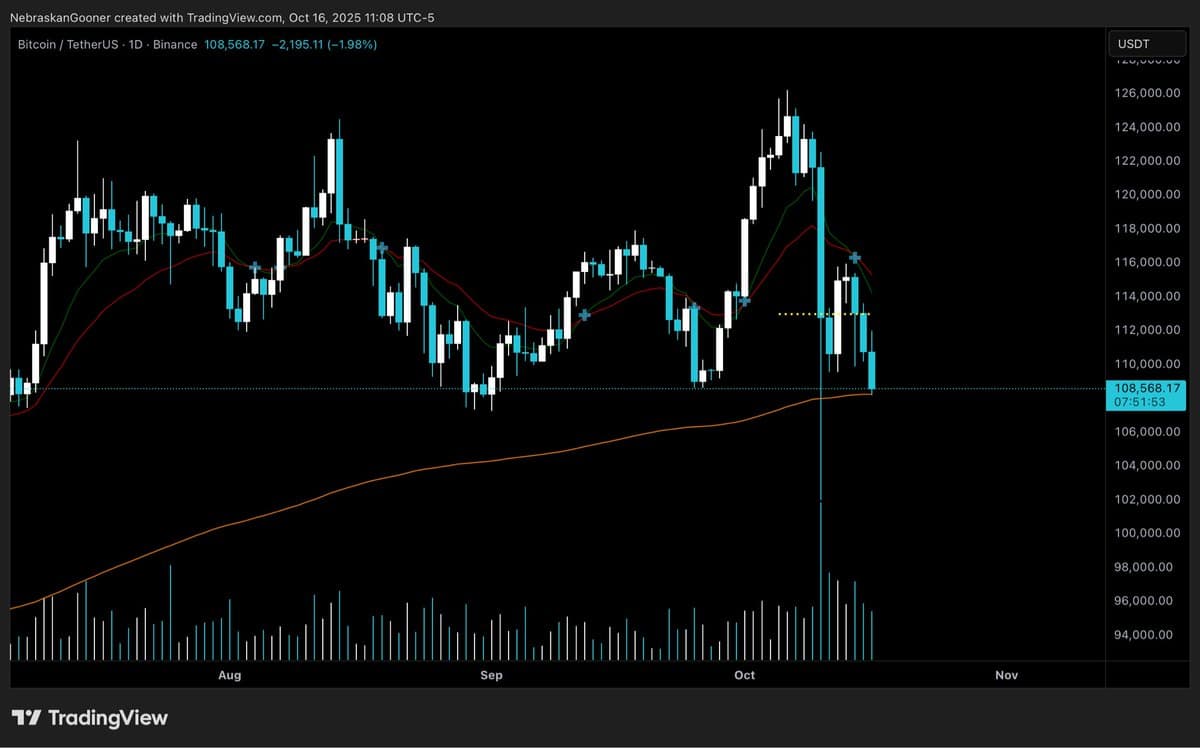Click the −1.98% change value in the legend
The width and height of the screenshot is (1200, 748).
(x=351, y=44)
